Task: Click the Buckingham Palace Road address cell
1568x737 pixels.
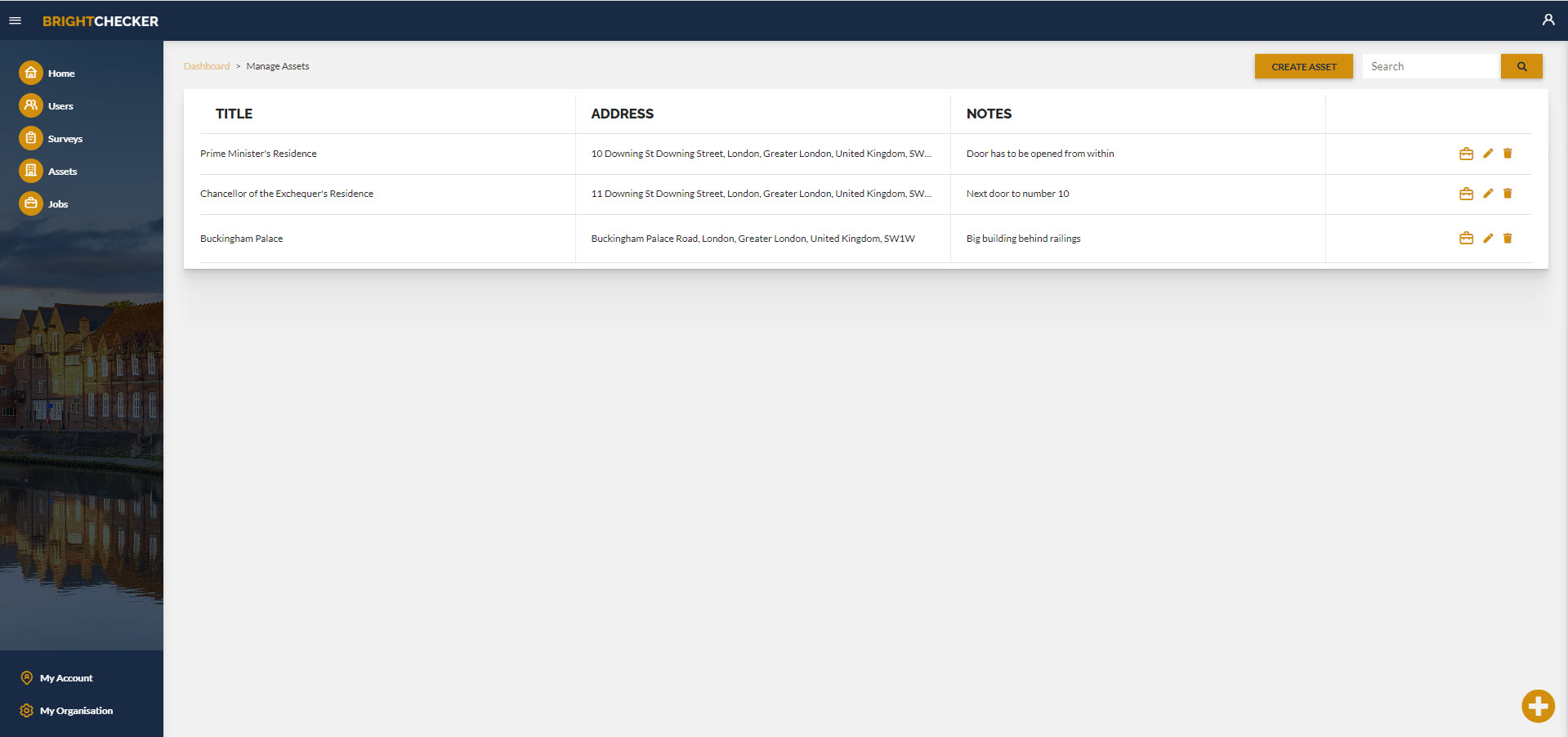Action: click(753, 239)
